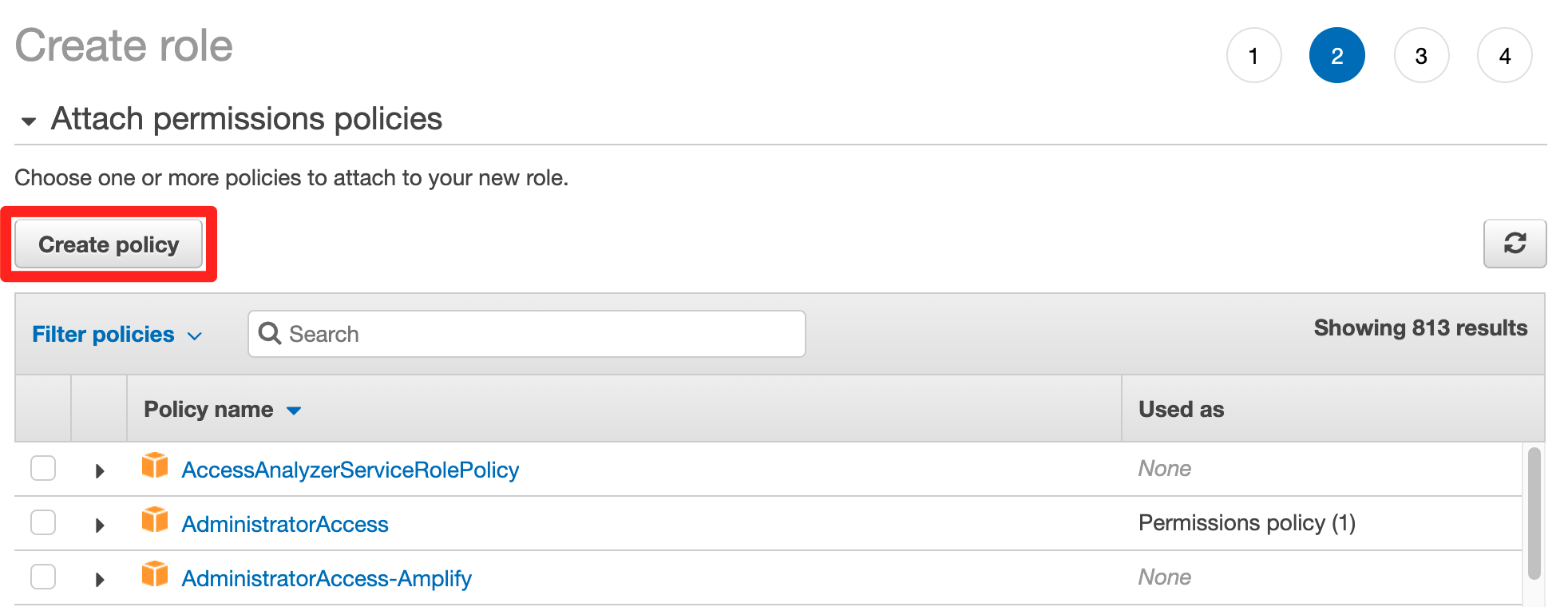
Task: Click the refresh policies icon button
Action: 1515,244
